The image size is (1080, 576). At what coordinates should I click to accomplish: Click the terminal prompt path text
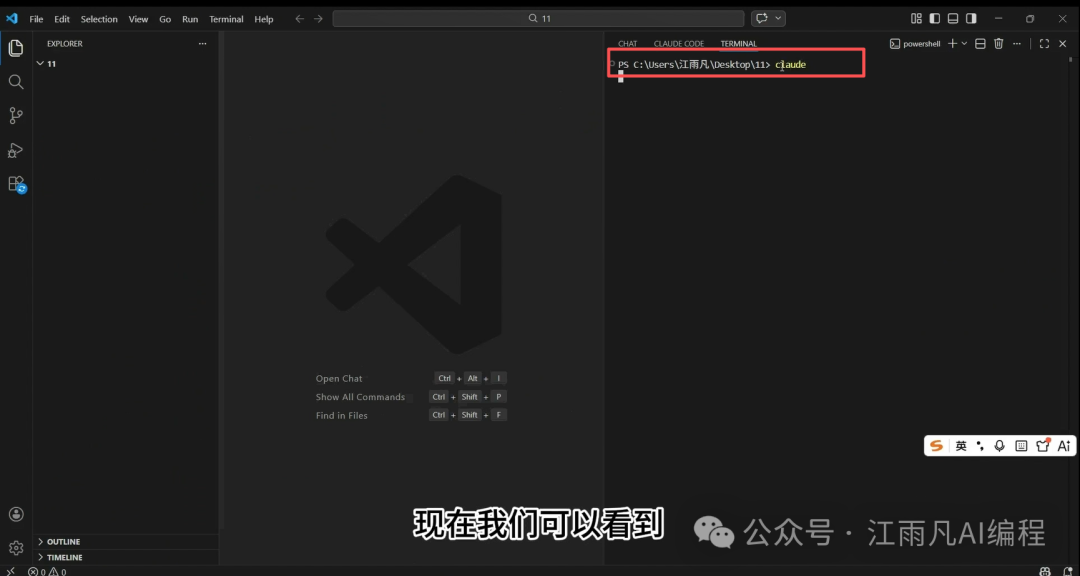tap(694, 65)
